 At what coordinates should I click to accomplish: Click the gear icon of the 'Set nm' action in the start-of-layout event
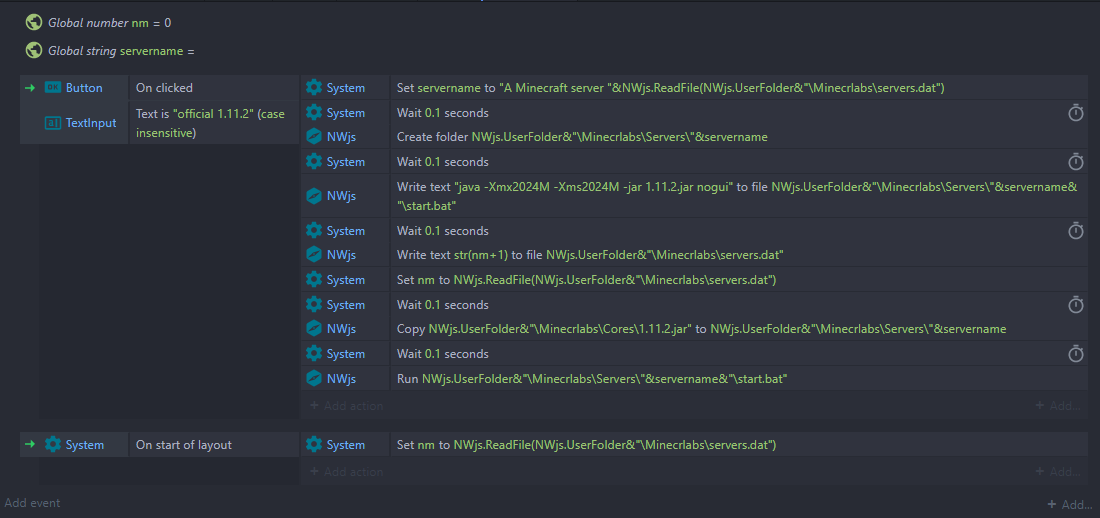coord(314,444)
